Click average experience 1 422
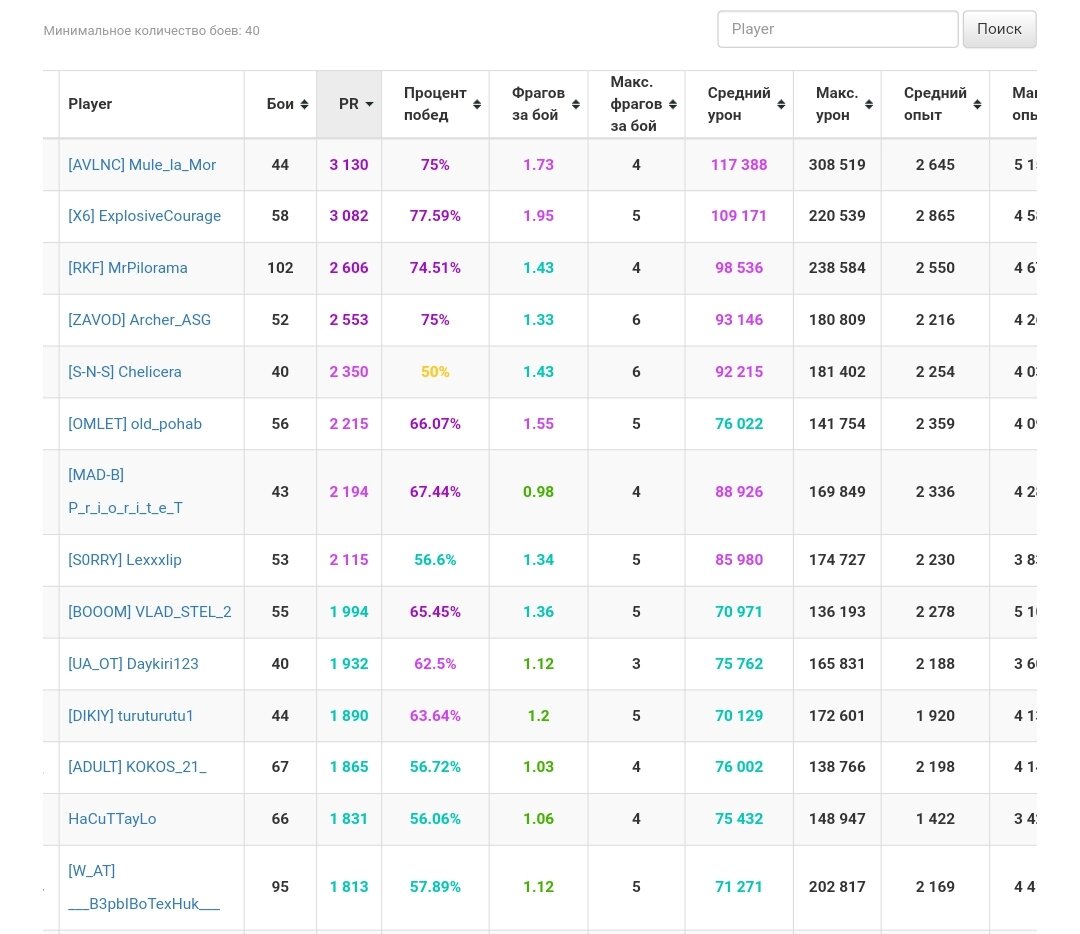This screenshot has height=934, width=1080. pos(935,818)
